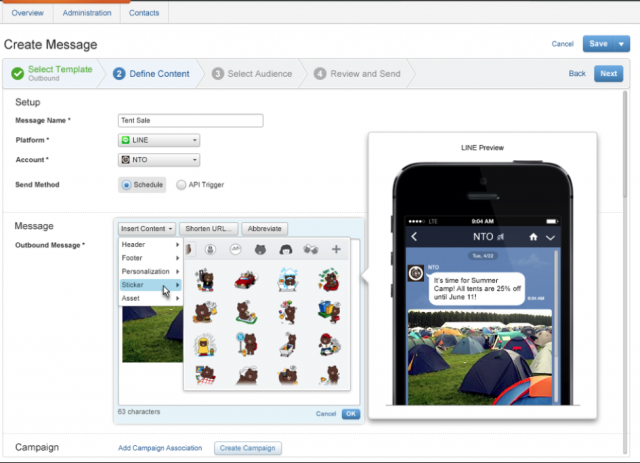Screen dimensions: 640x463
Task: Tap back arrow in LINE phone preview
Action: pos(414,236)
